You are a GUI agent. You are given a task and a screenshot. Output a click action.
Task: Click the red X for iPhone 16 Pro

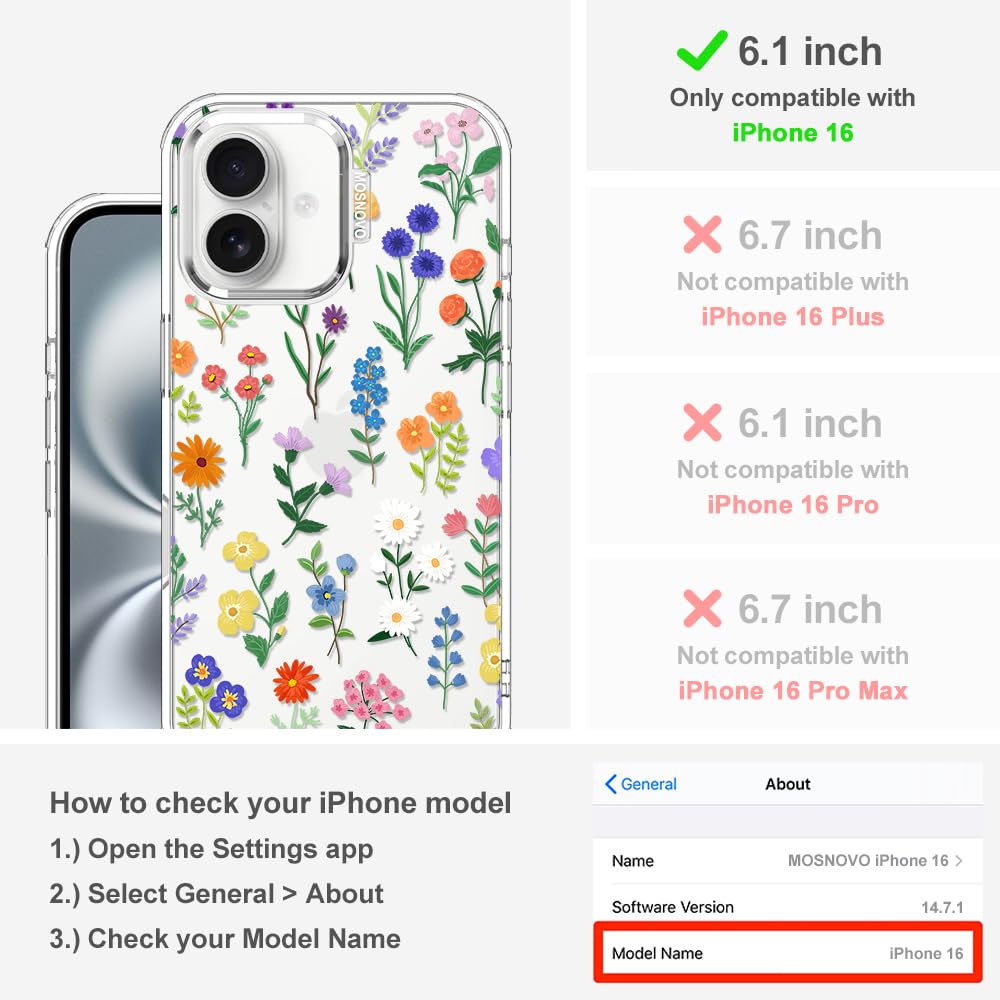(x=702, y=422)
